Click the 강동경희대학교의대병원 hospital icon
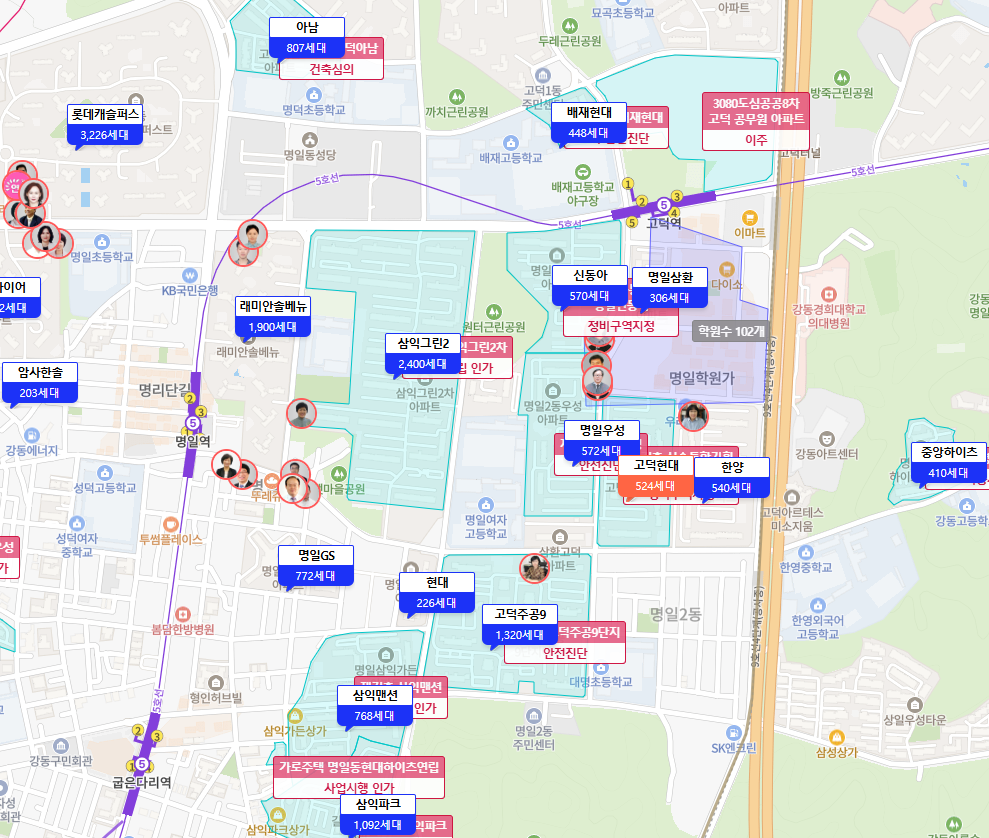989x838 pixels. pos(828,292)
